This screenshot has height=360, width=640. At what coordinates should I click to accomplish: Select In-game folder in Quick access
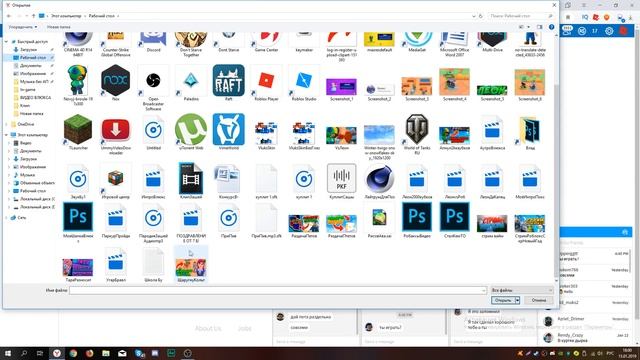pyautogui.click(x=28, y=89)
